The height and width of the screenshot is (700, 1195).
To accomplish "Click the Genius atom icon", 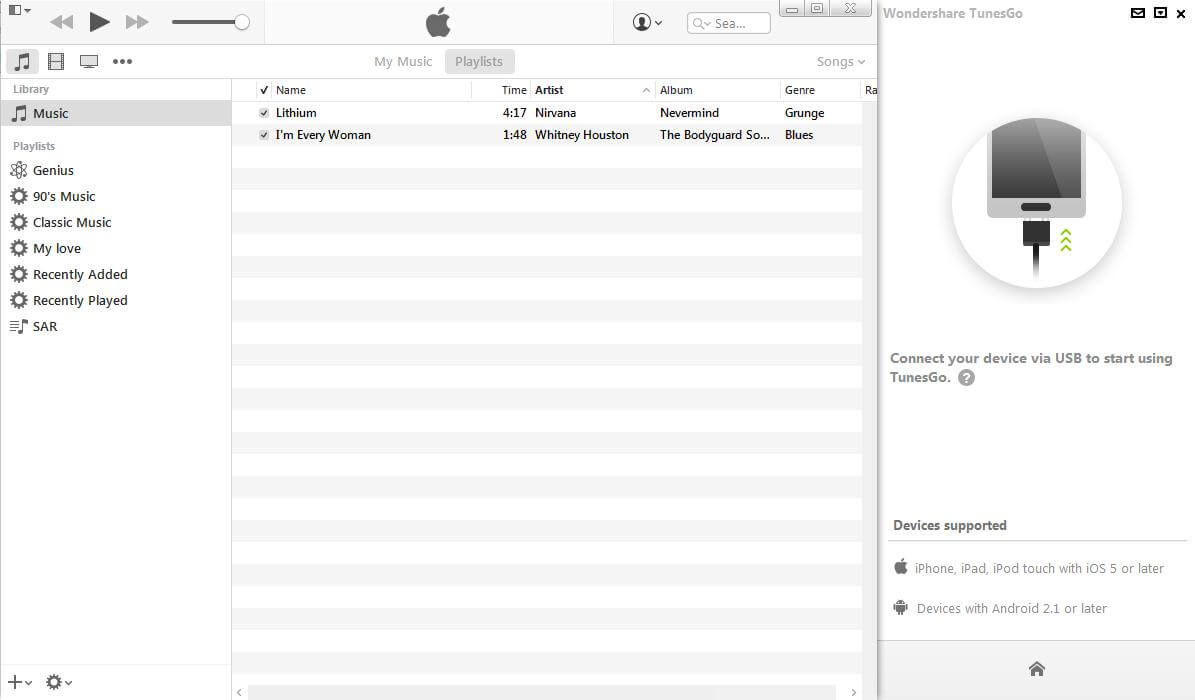I will pos(19,170).
